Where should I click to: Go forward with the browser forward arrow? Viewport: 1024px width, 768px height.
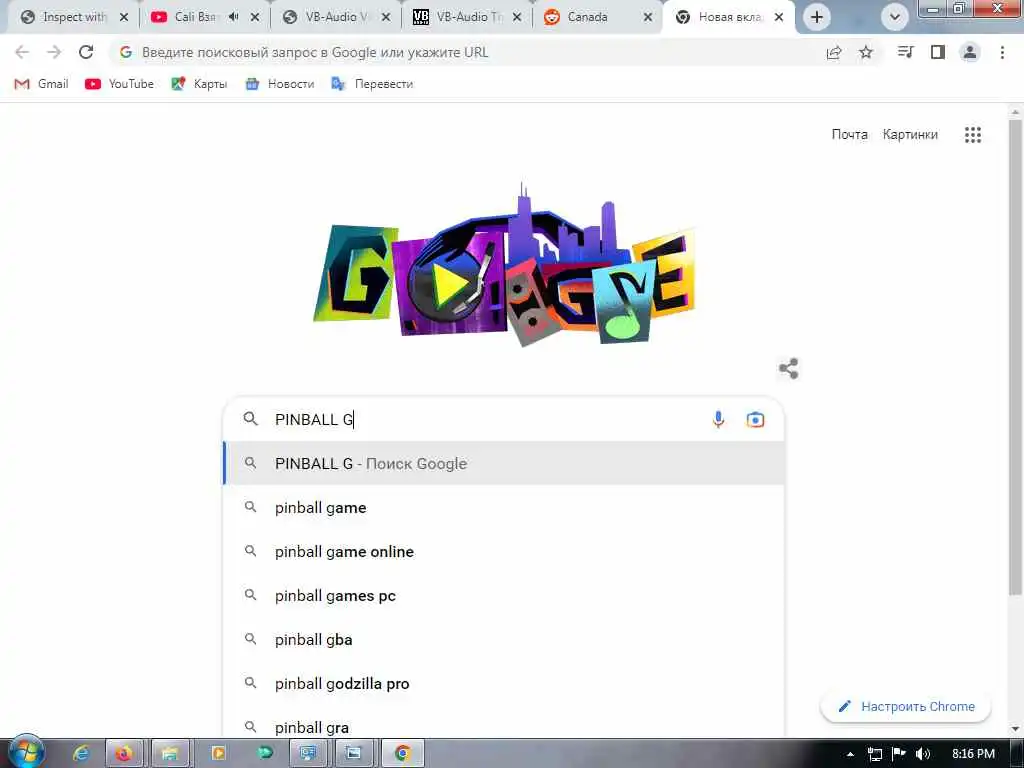coord(54,52)
